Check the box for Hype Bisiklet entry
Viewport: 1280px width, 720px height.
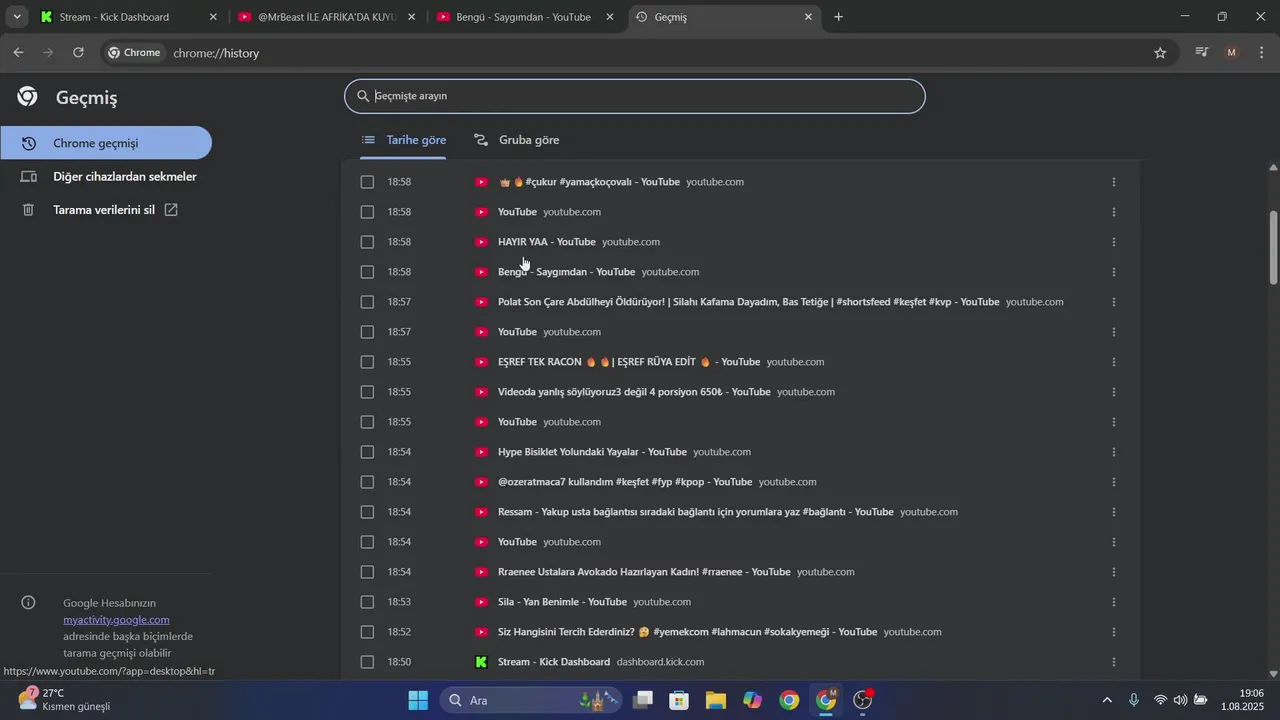tap(367, 452)
